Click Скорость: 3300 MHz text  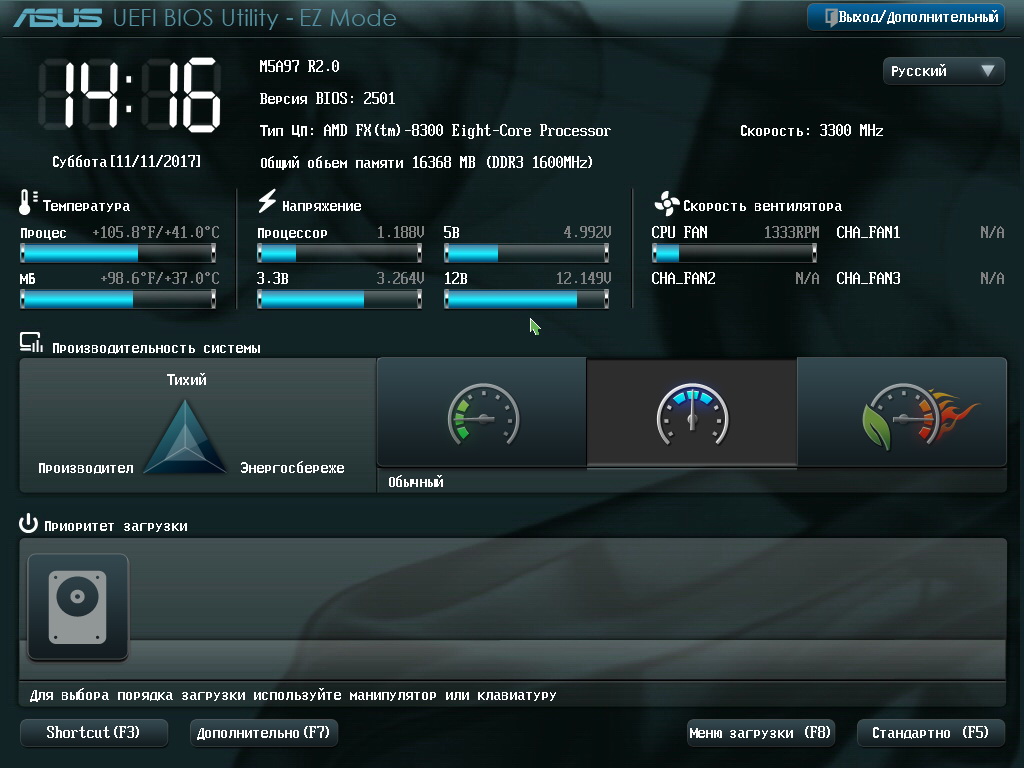pos(812,131)
